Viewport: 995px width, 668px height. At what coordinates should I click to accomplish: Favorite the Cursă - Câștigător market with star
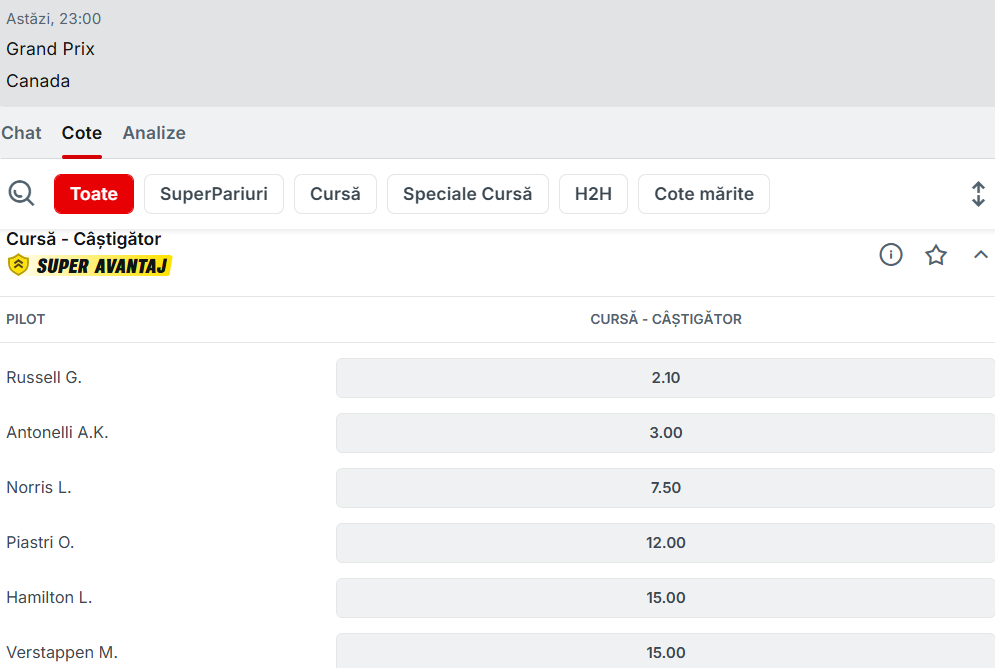(935, 254)
